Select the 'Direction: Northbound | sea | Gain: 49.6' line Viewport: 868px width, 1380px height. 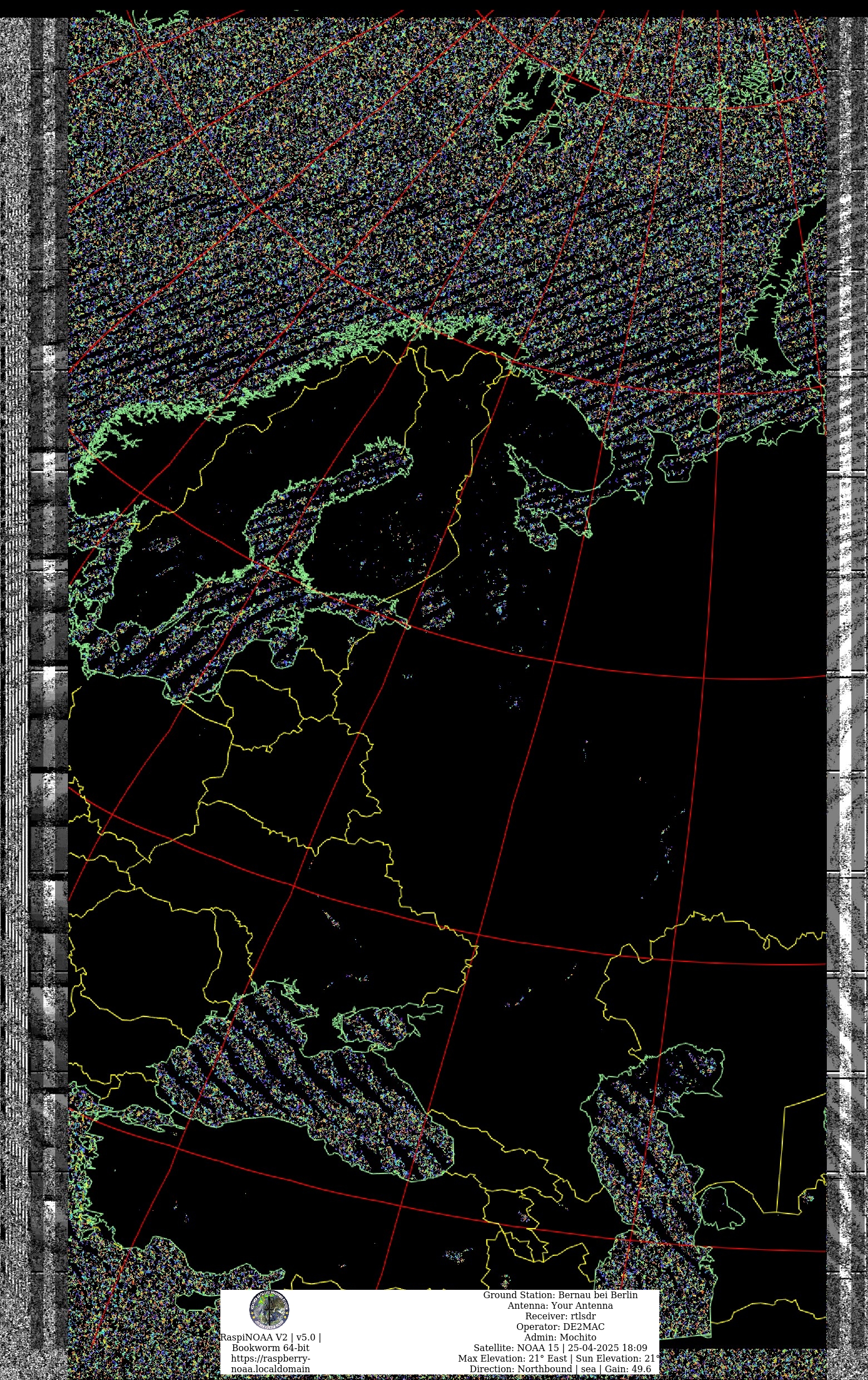click(x=560, y=1368)
